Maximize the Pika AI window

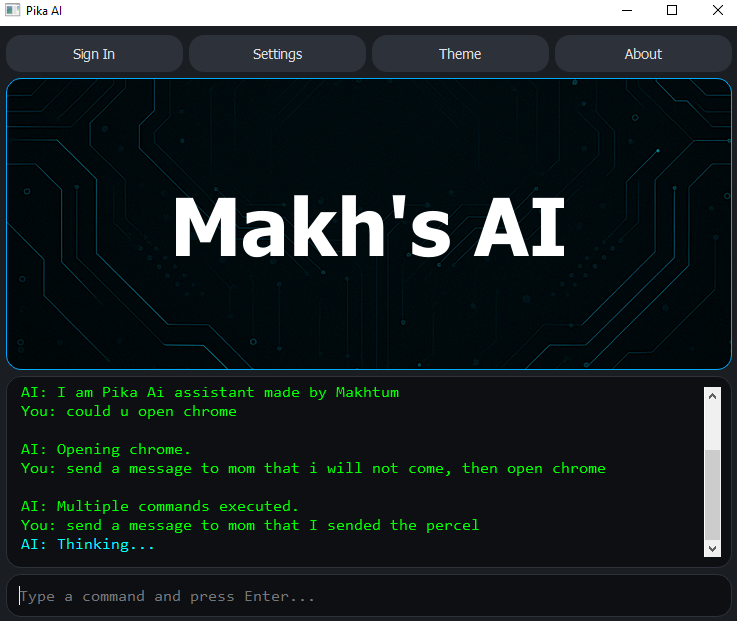click(672, 10)
